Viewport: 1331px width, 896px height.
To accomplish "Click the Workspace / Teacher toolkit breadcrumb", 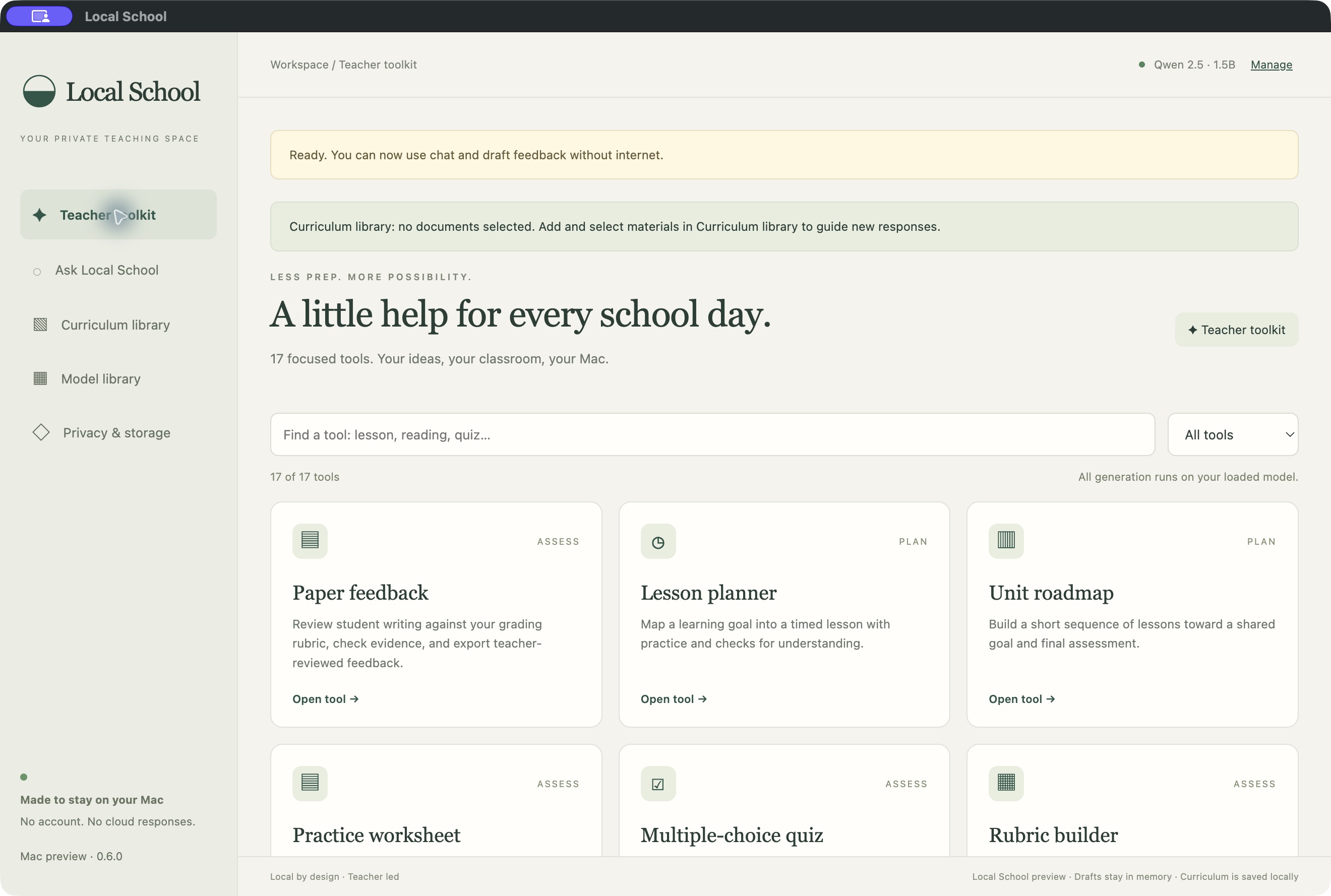I will pos(344,65).
